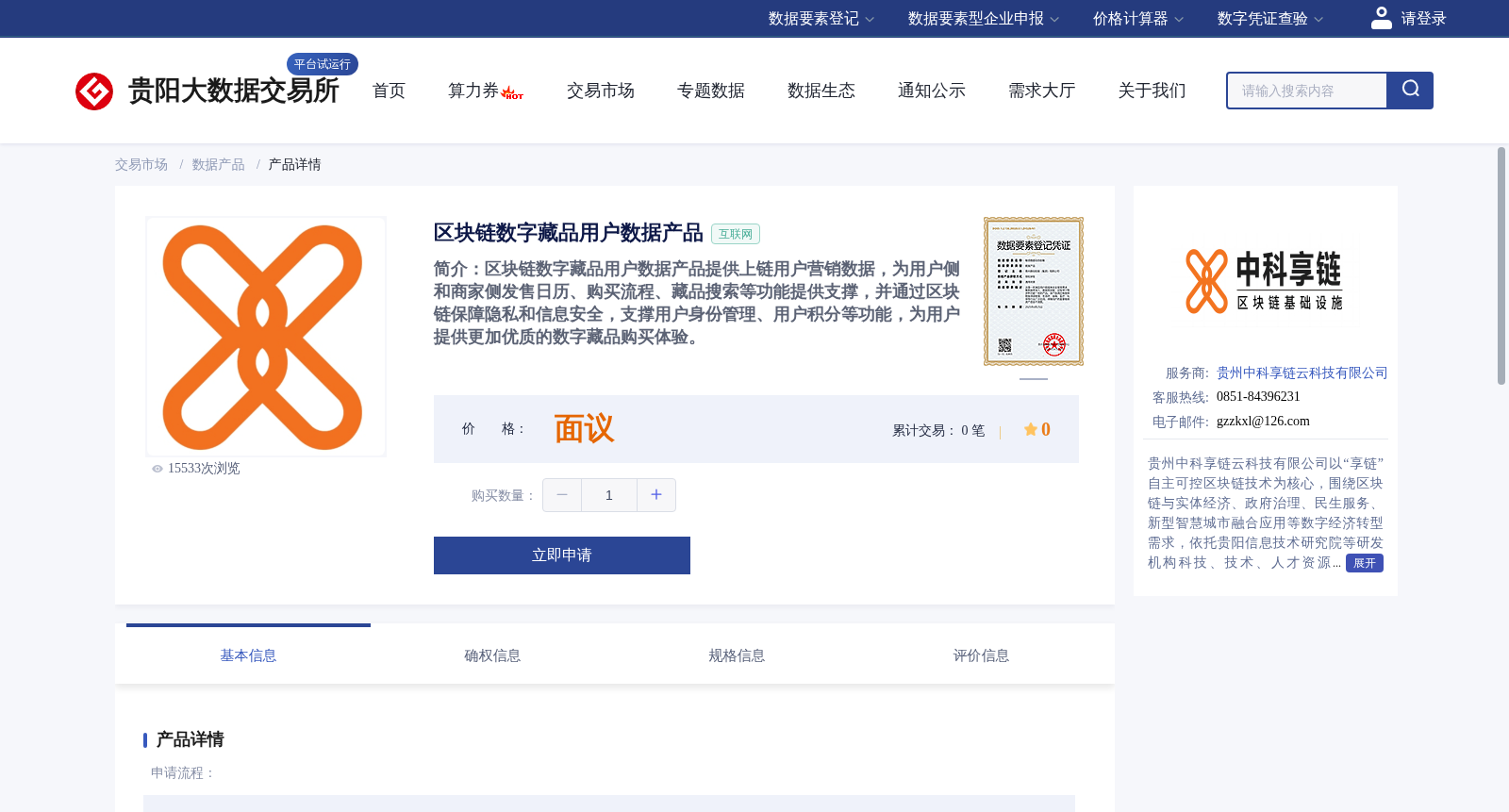This screenshot has width=1509, height=812.
Task: Open the 数据生态 menu item
Action: (821, 91)
